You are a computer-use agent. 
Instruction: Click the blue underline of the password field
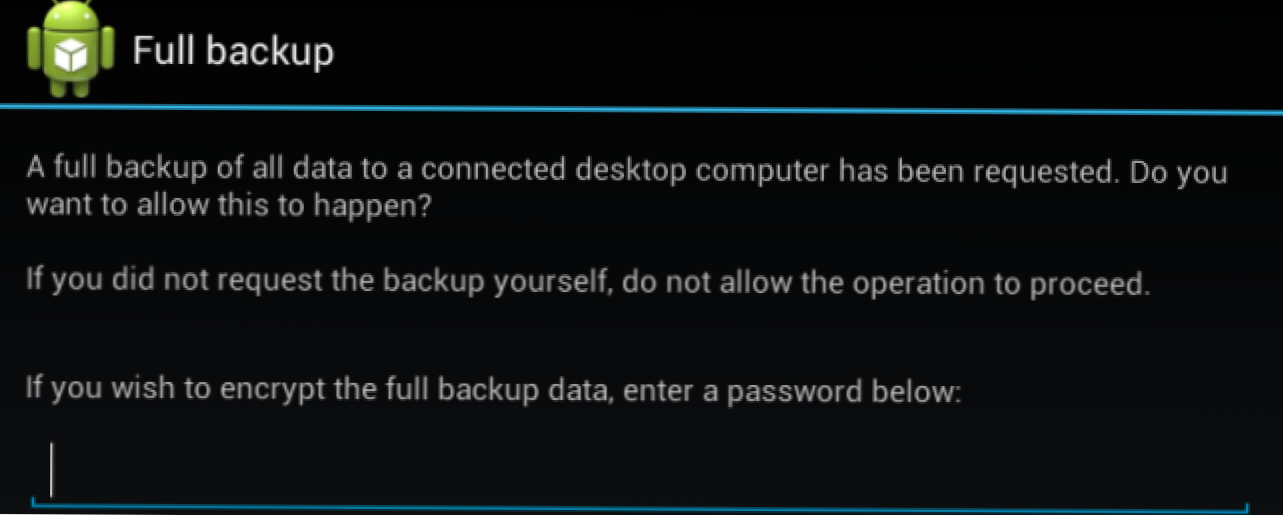click(x=640, y=507)
